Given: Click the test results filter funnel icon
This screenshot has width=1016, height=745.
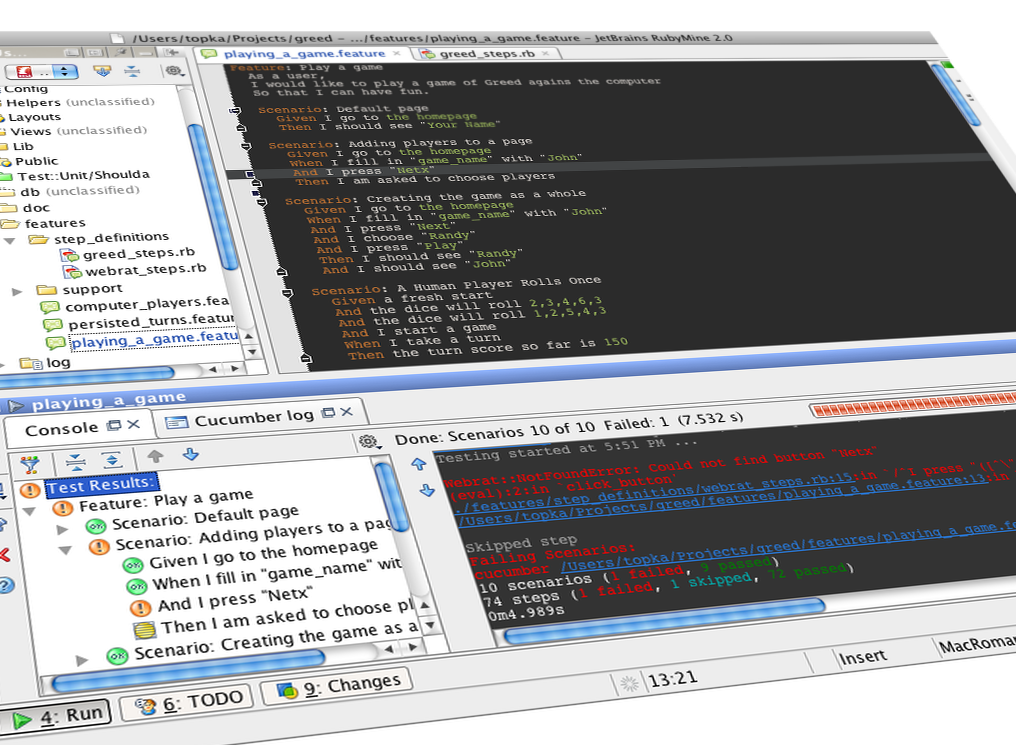Looking at the screenshot, I should coord(29,464).
